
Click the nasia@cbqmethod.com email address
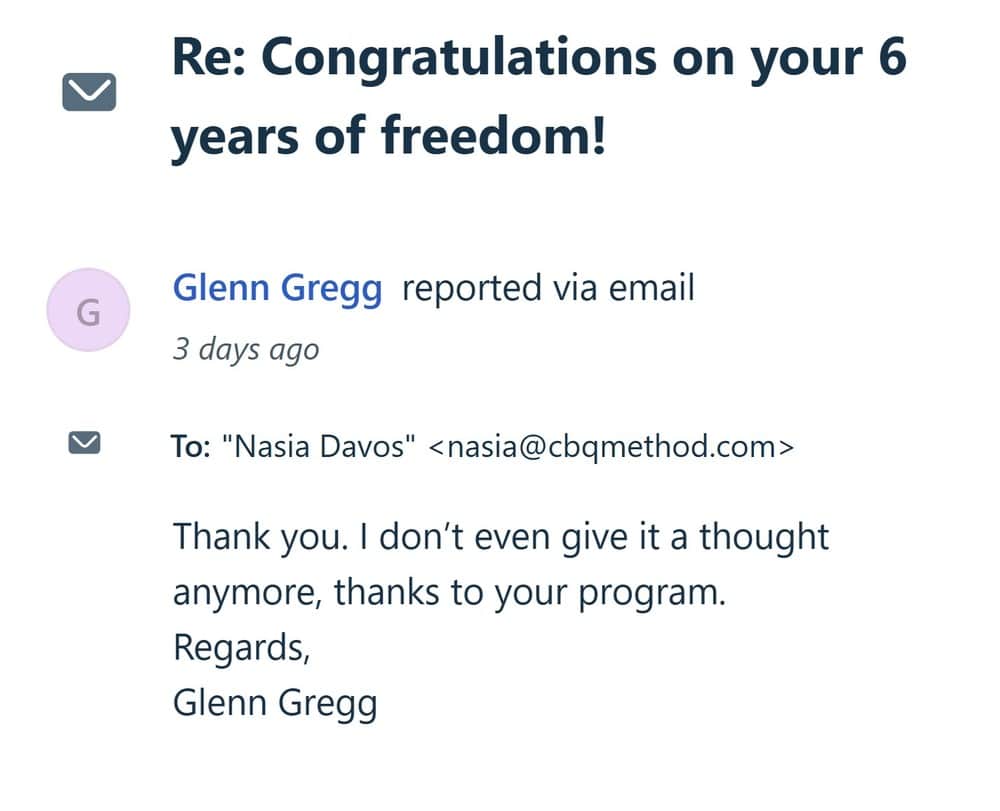coord(611,446)
